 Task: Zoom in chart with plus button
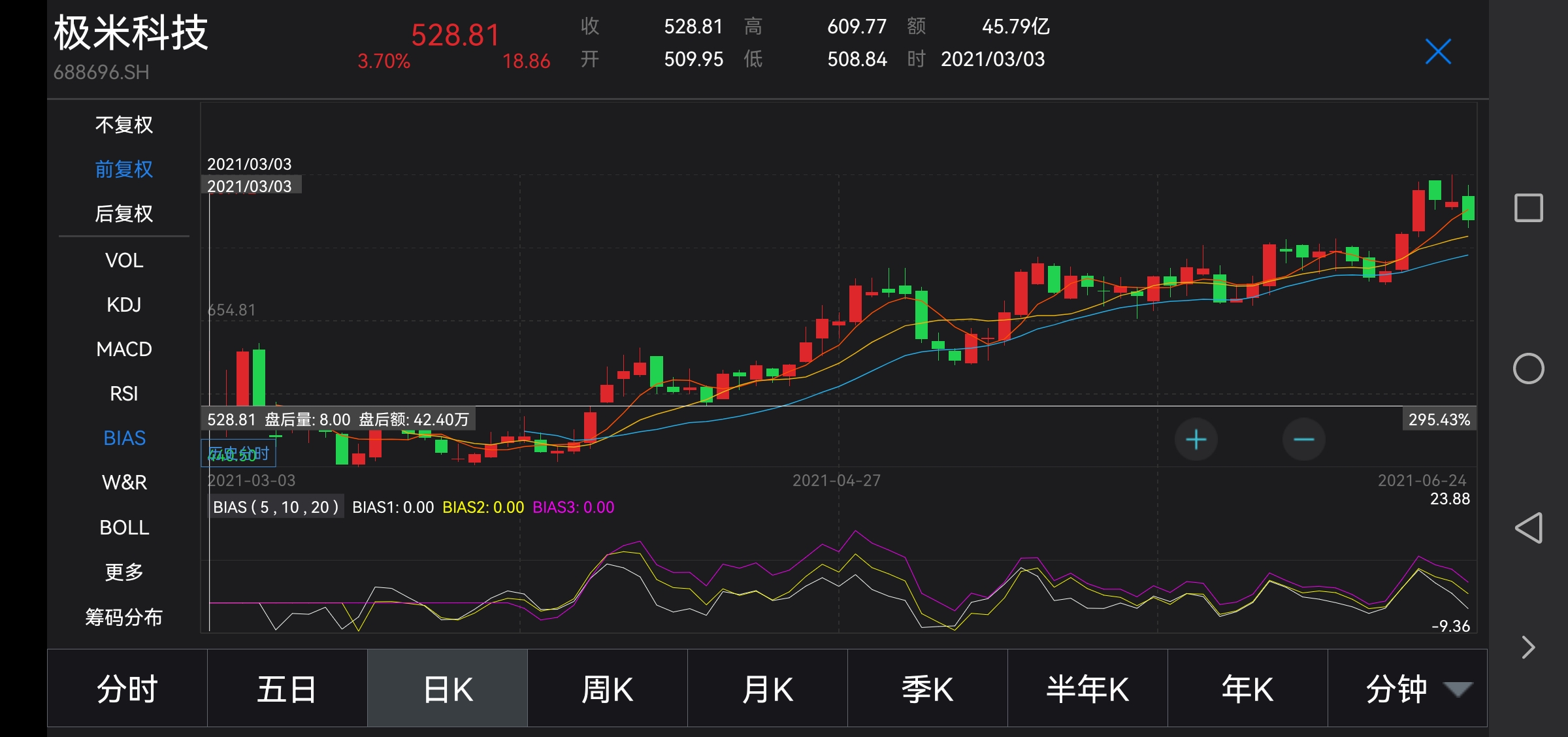pos(1196,440)
